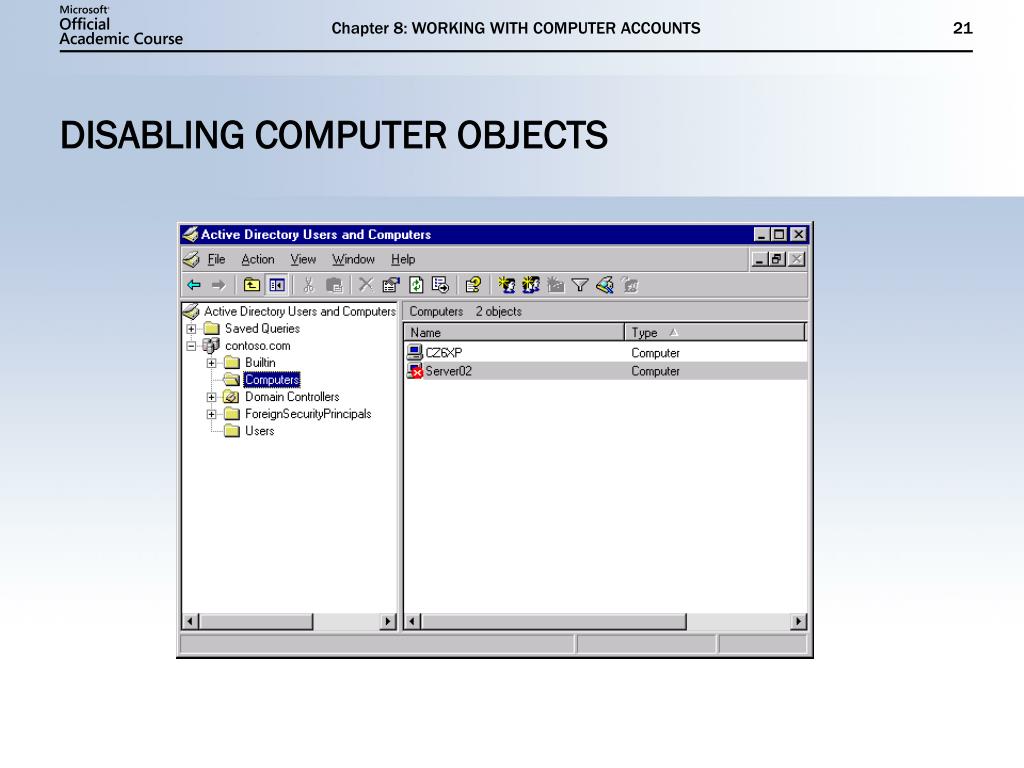This screenshot has width=1024, height=768.
Task: Open Properties from the toolbar
Action: (x=391, y=285)
